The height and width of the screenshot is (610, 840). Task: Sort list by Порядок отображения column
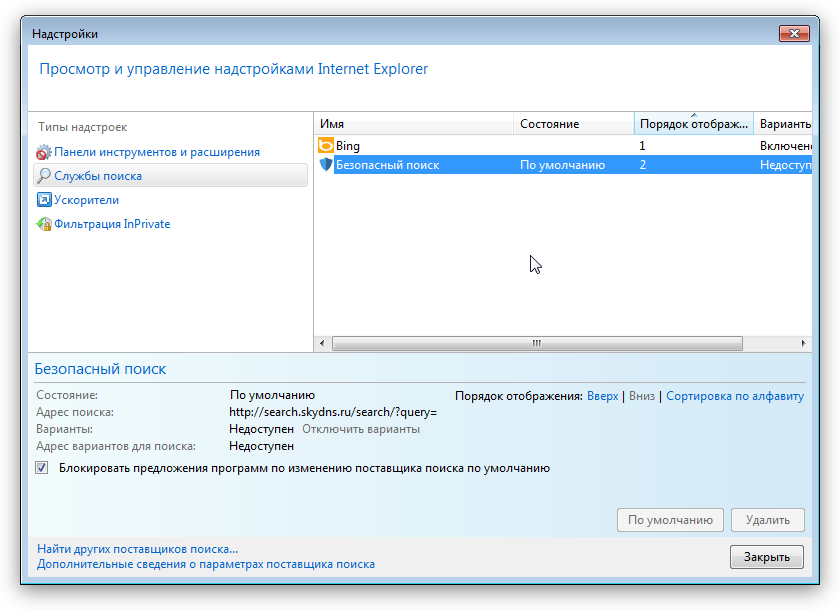[x=693, y=124]
